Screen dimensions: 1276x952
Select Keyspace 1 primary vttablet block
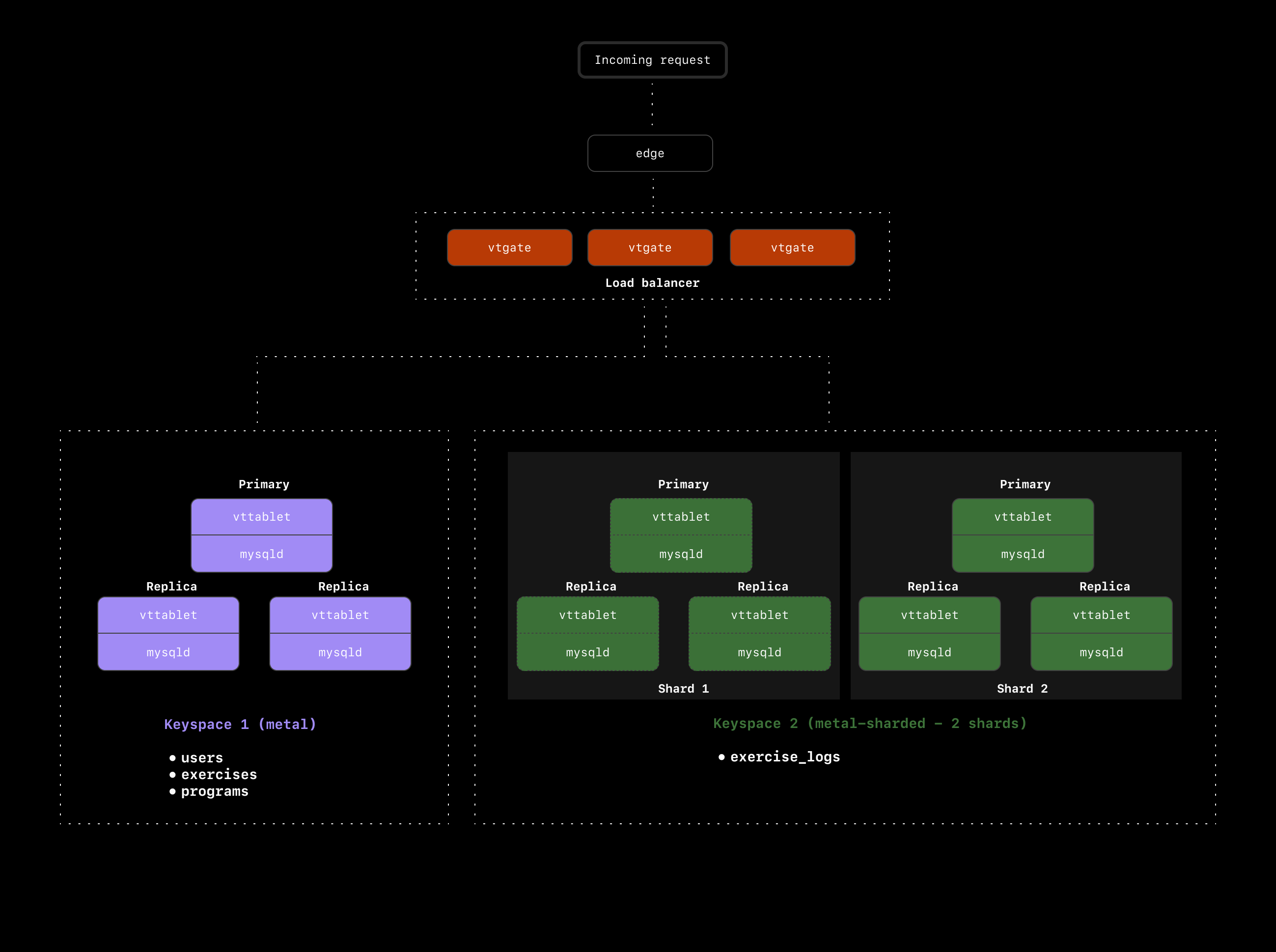262,517
